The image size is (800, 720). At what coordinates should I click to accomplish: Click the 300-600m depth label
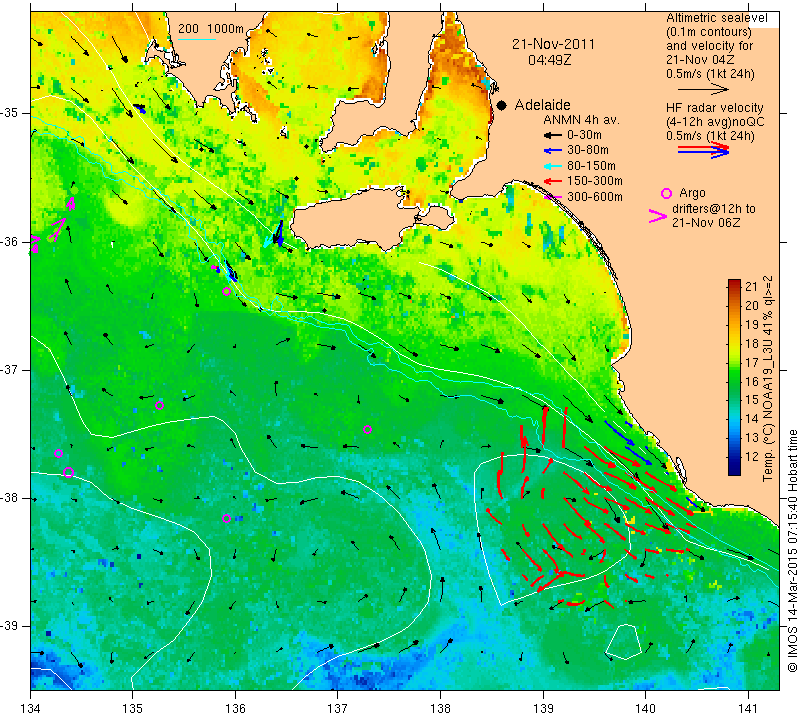pos(595,197)
